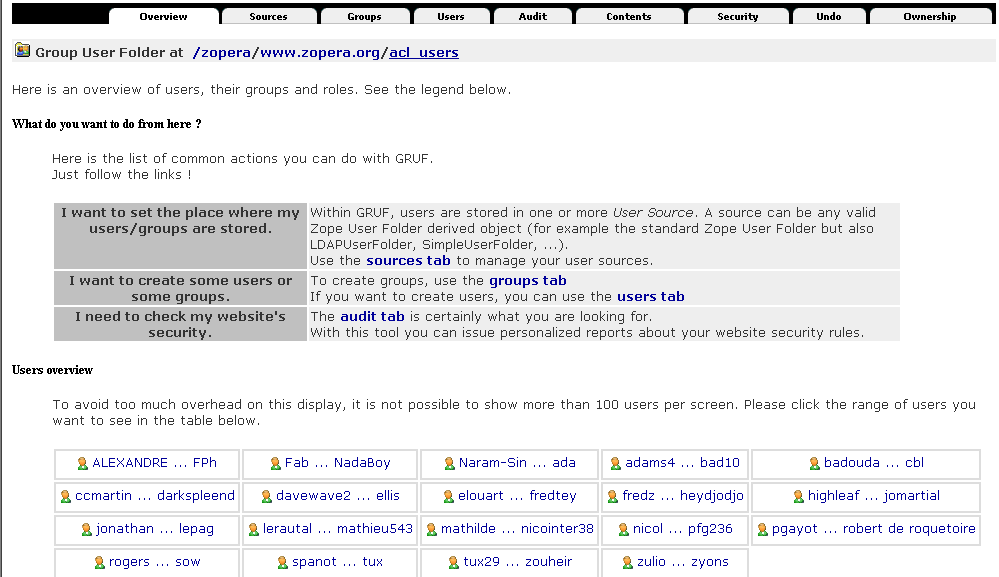Open the Security tab

[737, 16]
